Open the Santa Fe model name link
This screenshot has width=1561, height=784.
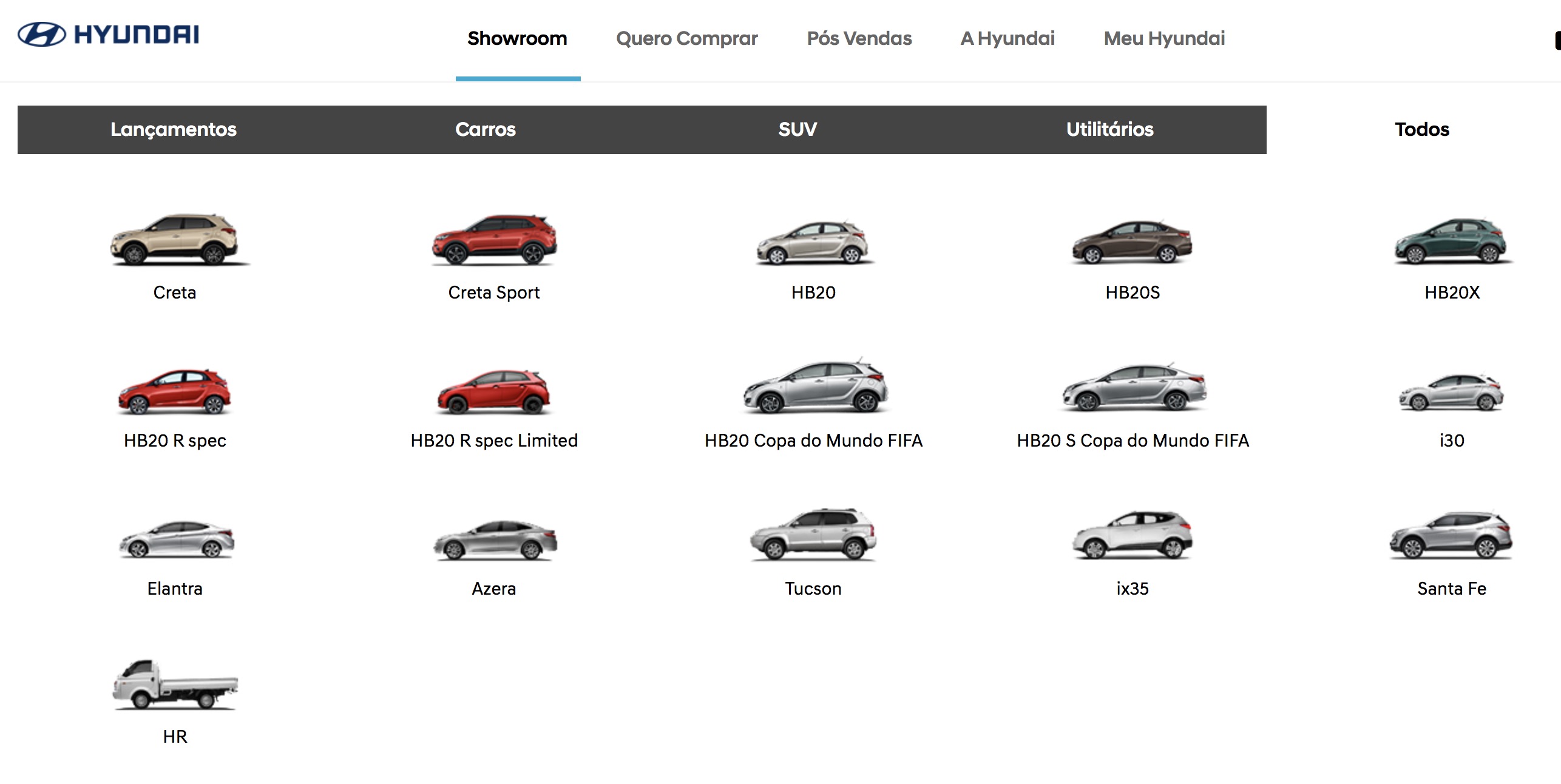pos(1452,589)
